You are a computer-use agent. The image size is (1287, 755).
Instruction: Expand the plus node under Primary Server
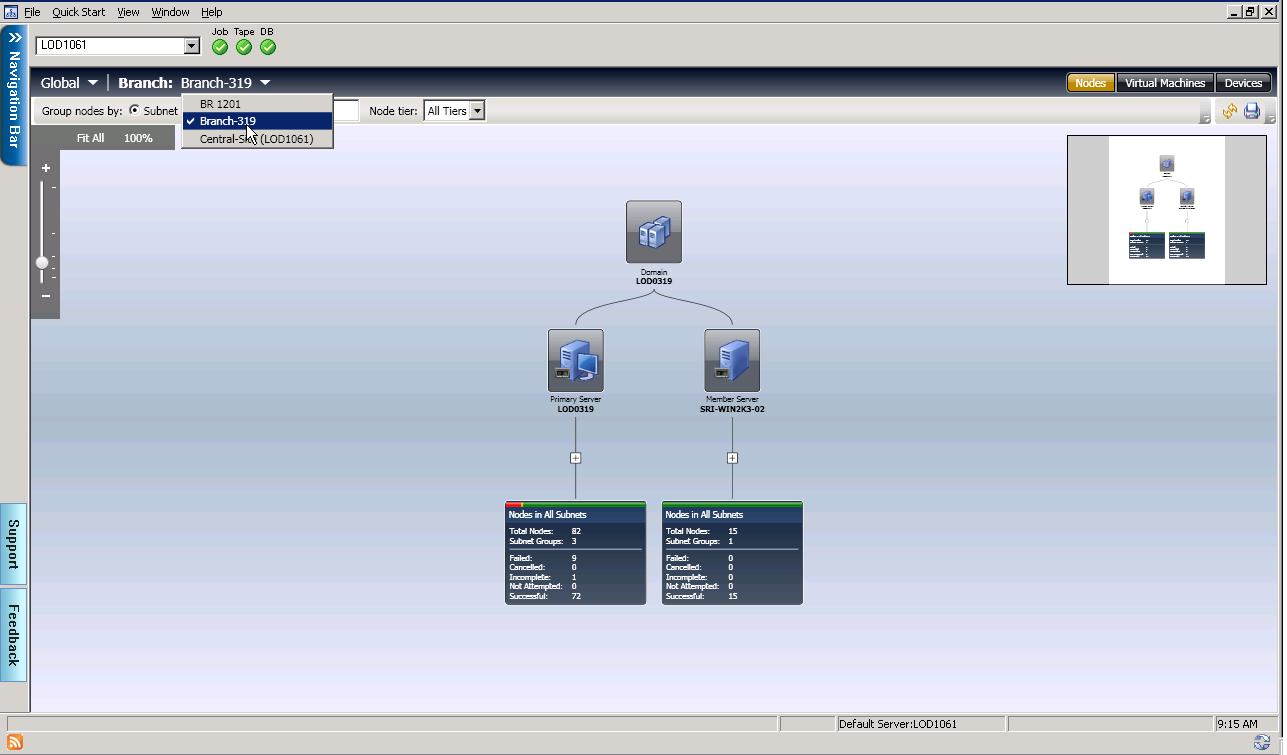[x=576, y=458]
